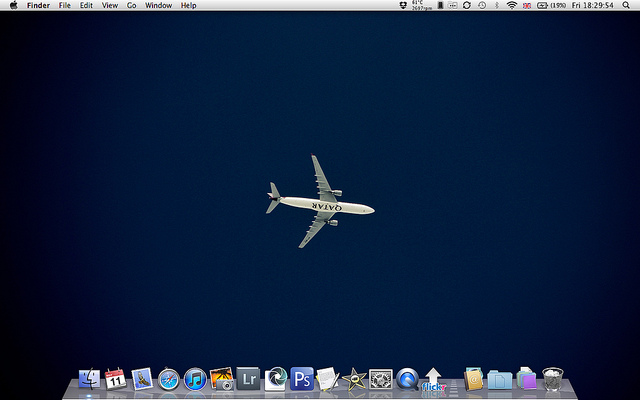Open System Preferences gear icon
The height and width of the screenshot is (400, 640).
tap(381, 379)
